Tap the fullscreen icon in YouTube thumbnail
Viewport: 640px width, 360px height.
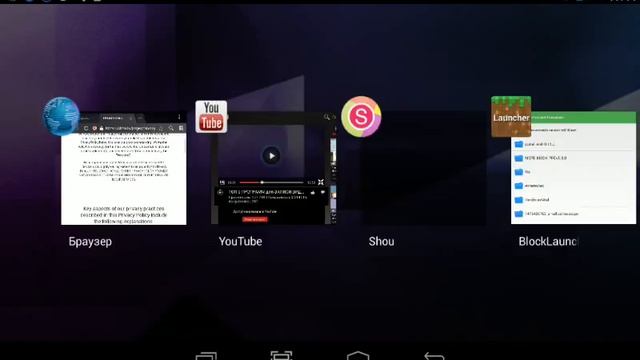(321, 182)
